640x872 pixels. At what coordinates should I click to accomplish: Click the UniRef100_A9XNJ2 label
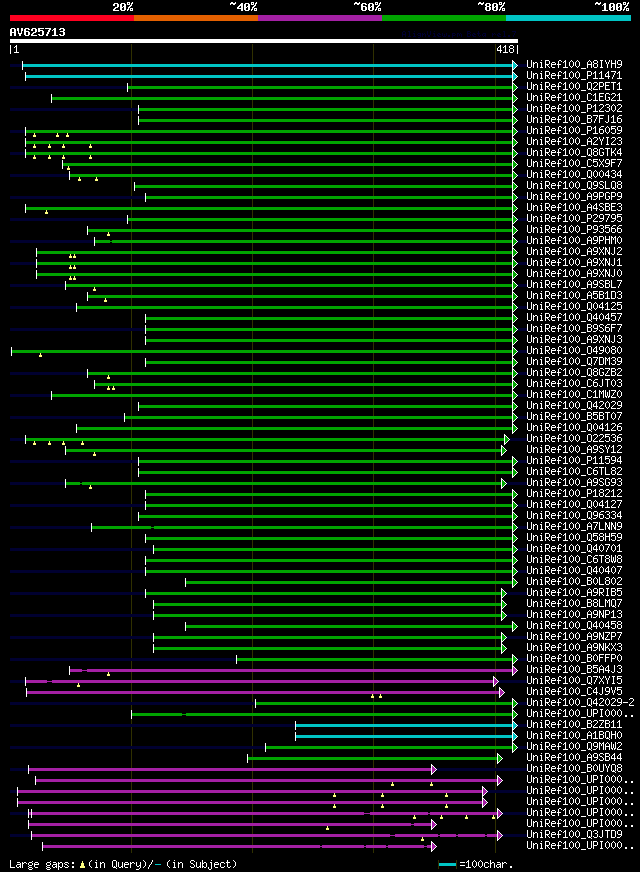pos(574,251)
